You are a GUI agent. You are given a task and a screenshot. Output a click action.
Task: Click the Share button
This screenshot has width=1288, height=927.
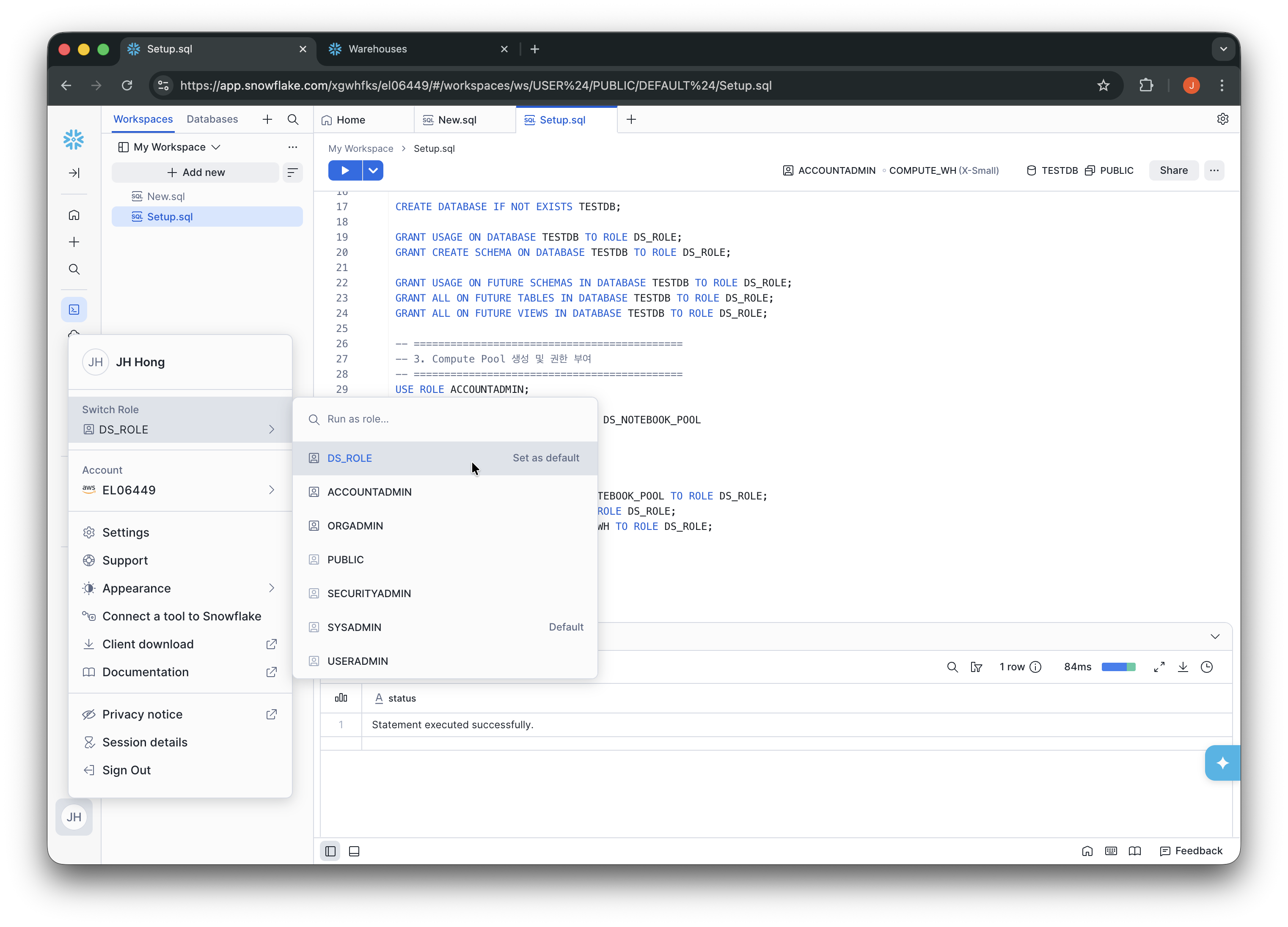1173,170
